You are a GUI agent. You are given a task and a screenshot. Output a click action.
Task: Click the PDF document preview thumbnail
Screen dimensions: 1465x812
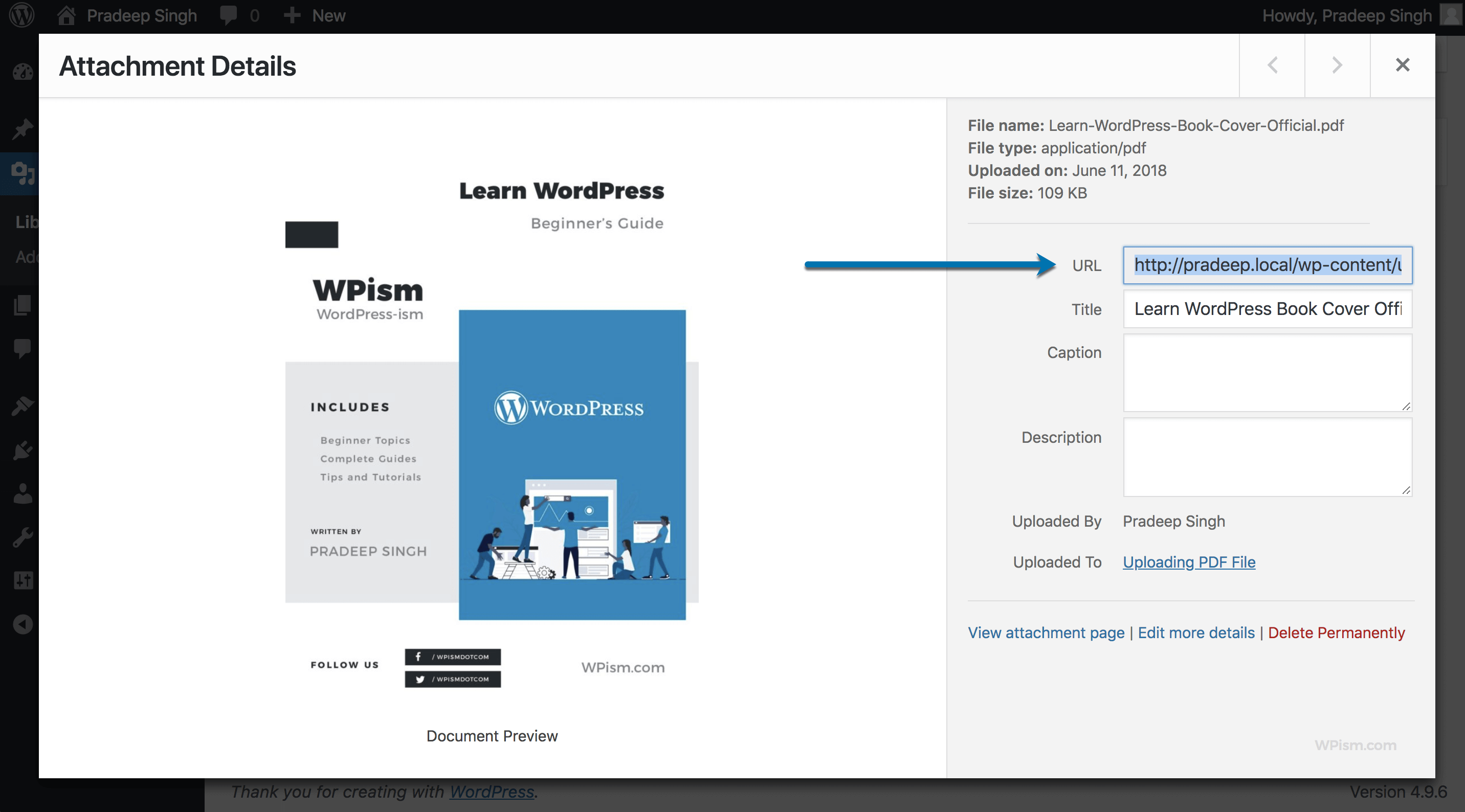tap(492, 432)
